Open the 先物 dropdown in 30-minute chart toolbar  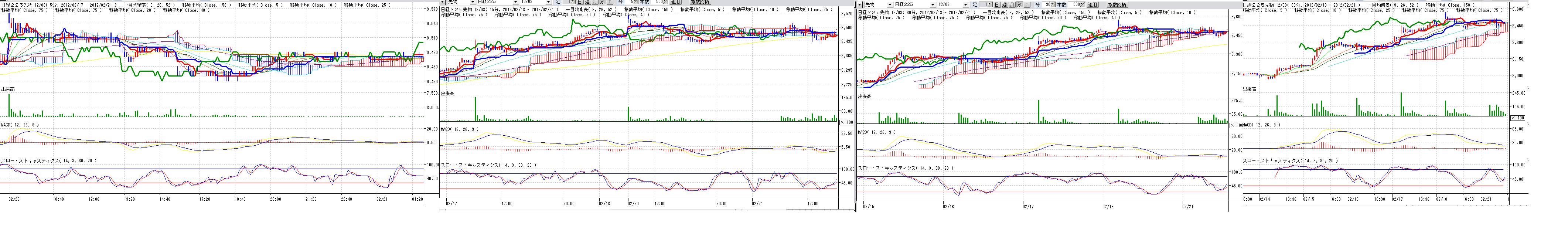890,5
